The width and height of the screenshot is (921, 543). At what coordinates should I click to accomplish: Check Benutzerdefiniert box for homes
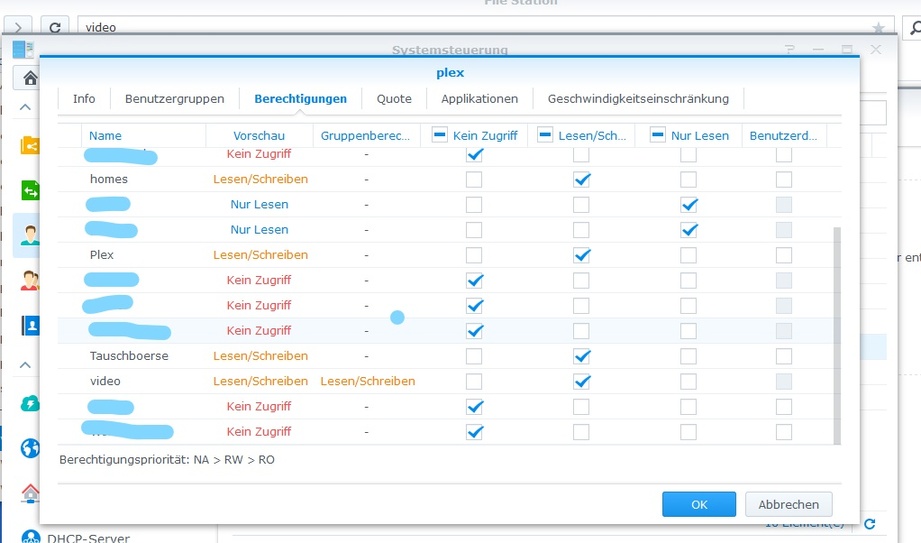click(784, 179)
